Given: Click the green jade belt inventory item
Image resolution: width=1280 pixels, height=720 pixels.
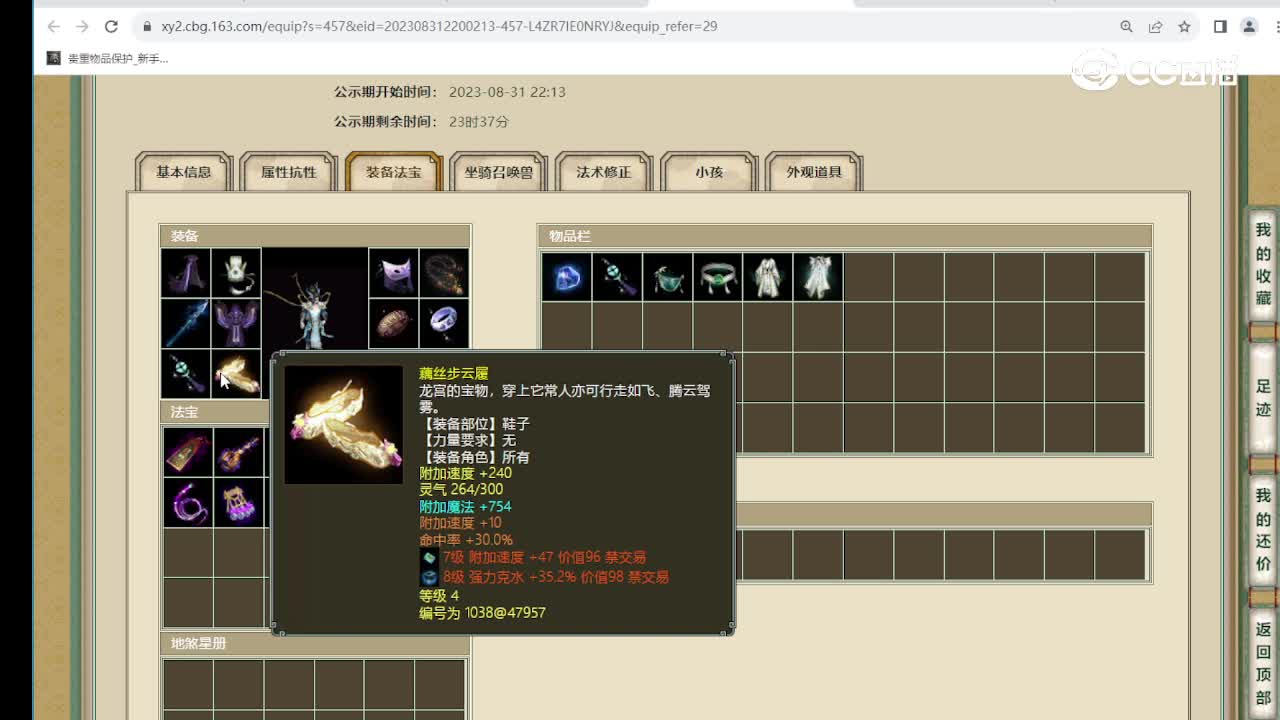Looking at the screenshot, I should [717, 277].
